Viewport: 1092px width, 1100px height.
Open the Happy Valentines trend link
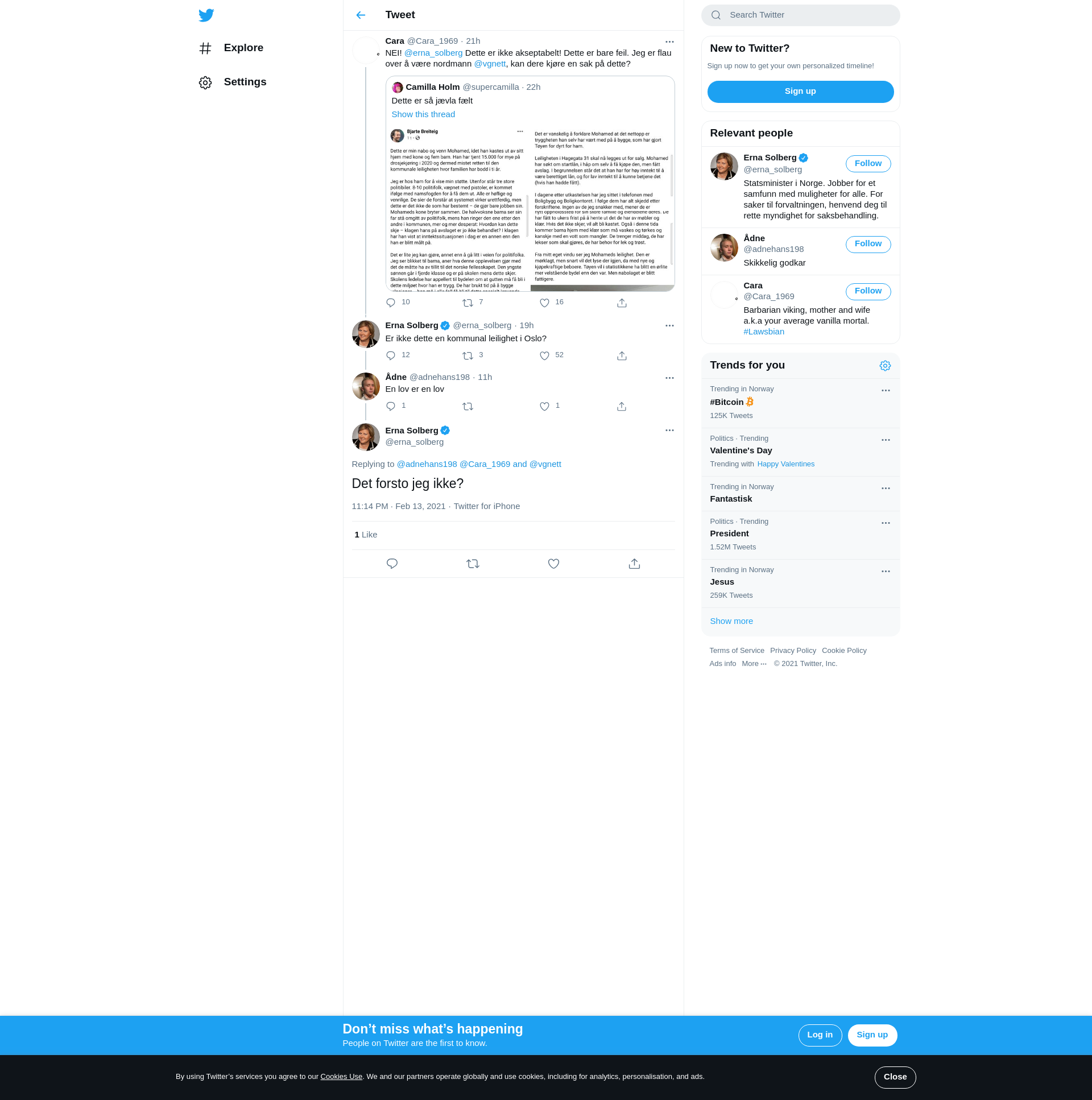tap(785, 464)
